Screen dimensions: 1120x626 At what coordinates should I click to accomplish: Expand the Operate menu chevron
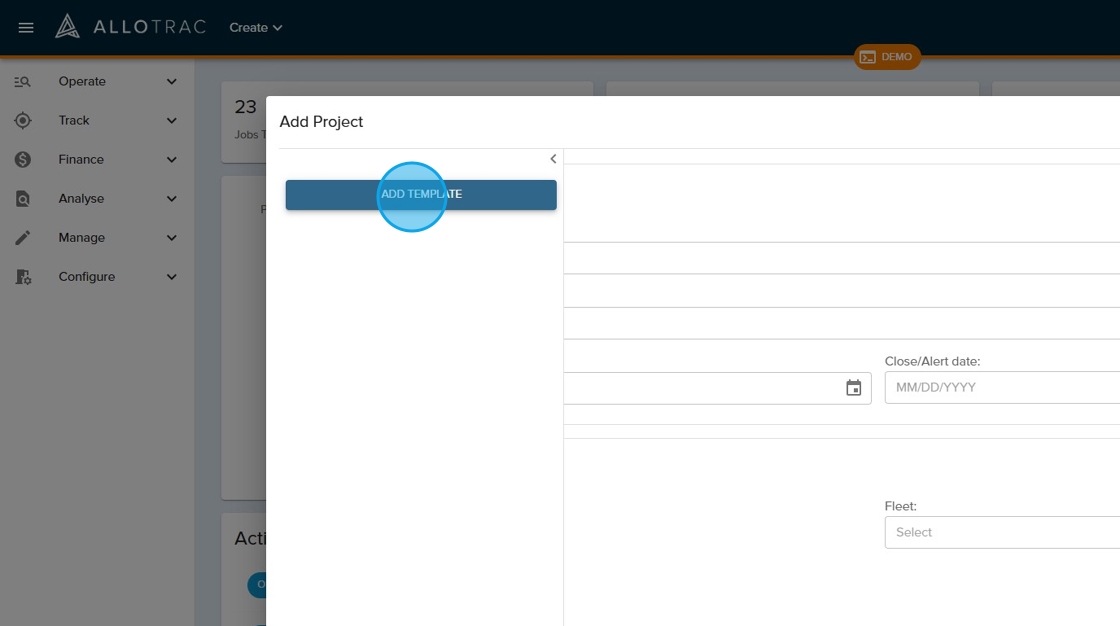172,82
